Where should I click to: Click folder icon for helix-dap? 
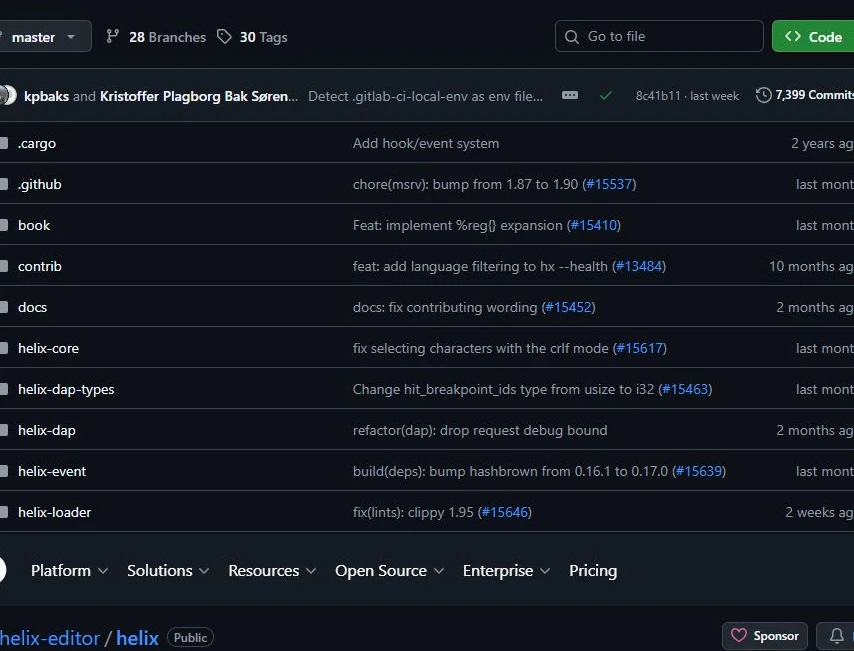point(4,430)
